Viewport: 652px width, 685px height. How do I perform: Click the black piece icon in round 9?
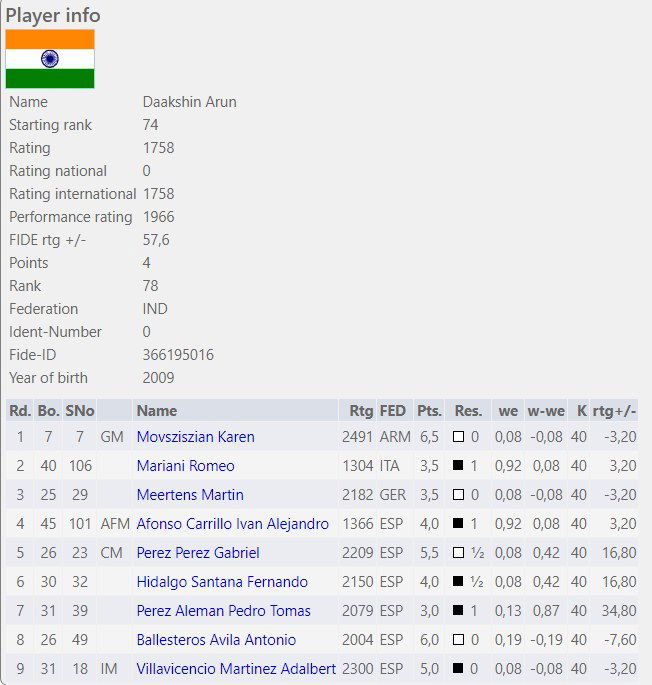tap(458, 669)
